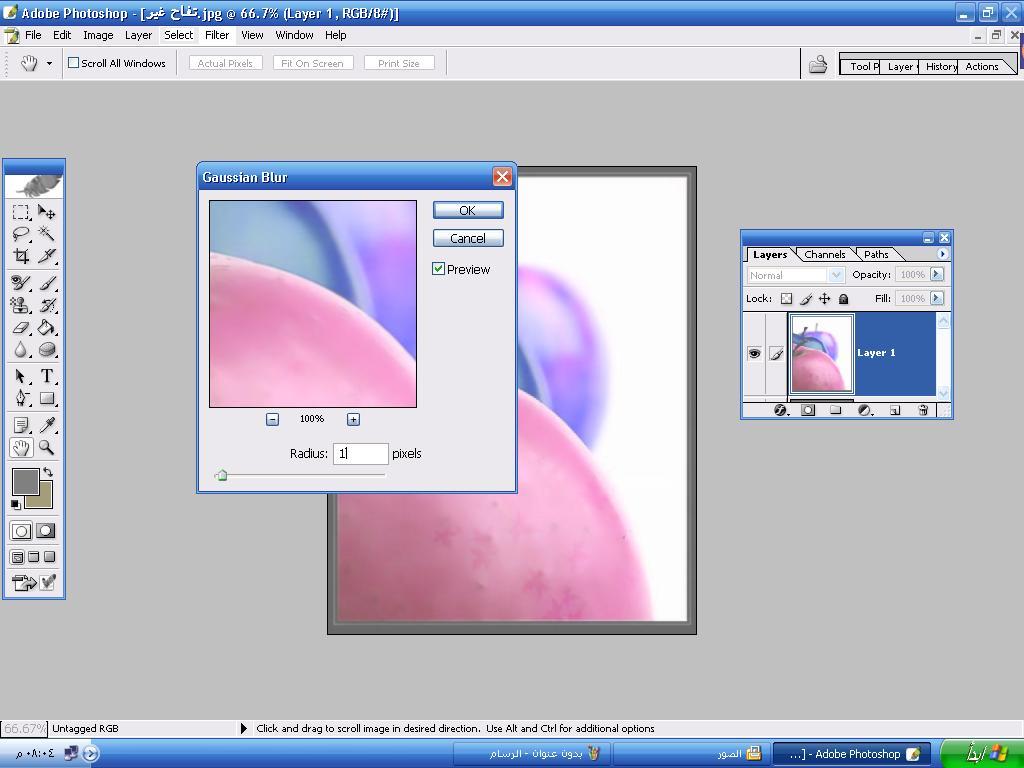
Task: Pick the History Brush tool
Action: (46, 305)
